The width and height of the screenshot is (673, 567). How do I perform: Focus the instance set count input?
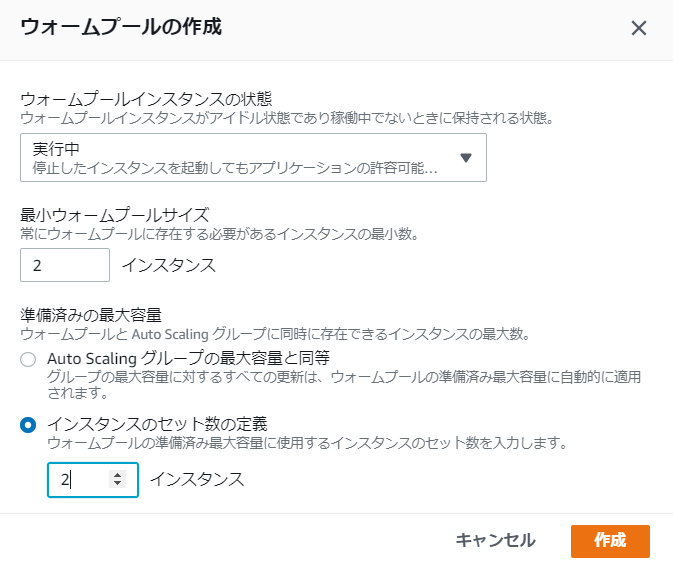tap(80, 479)
